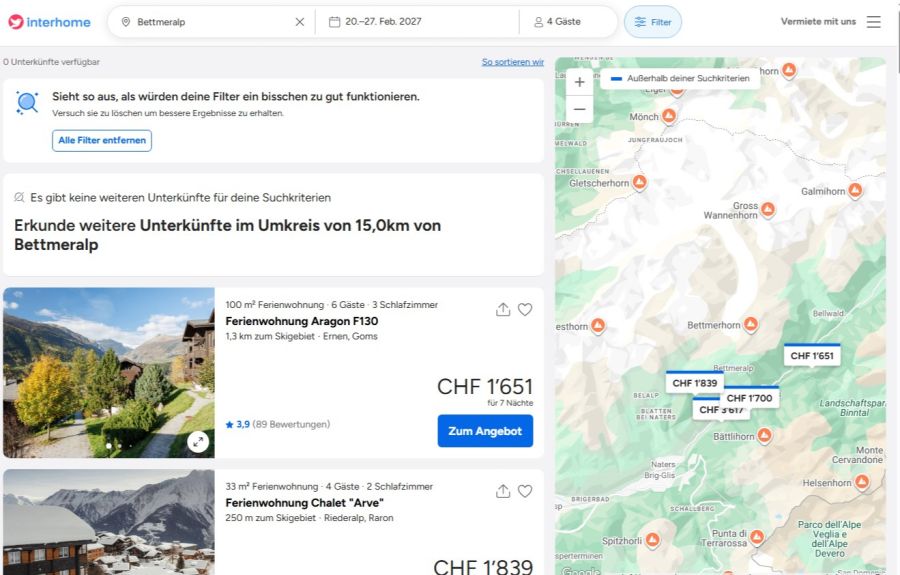Image resolution: width=900 pixels, height=575 pixels.
Task: Click text 1,3 km zum Skigebiet · Ernen, Goms
Action: point(301,336)
